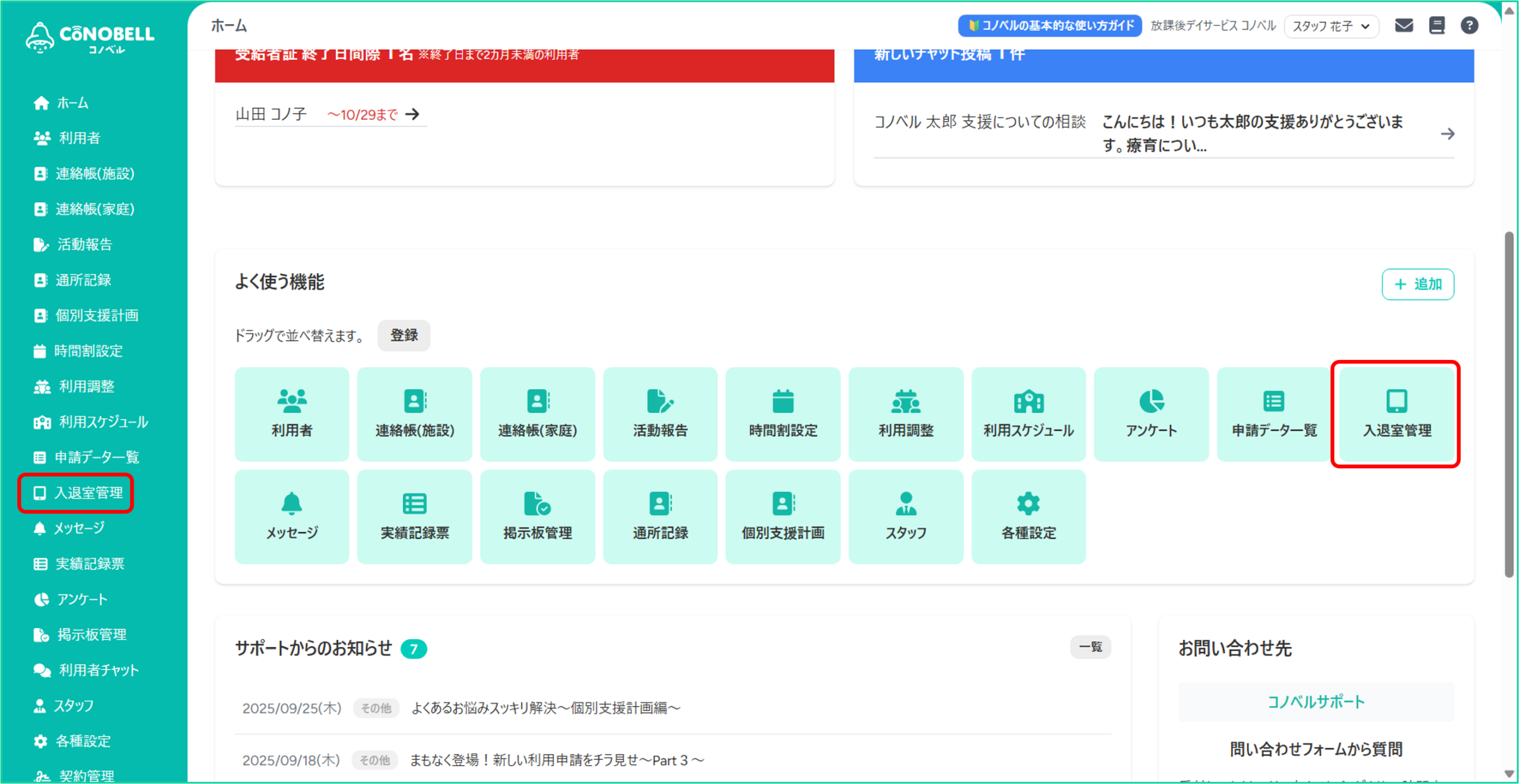Open the 掲示板管理 tile
Image resolution: width=1519 pixels, height=784 pixels.
pyautogui.click(x=538, y=517)
